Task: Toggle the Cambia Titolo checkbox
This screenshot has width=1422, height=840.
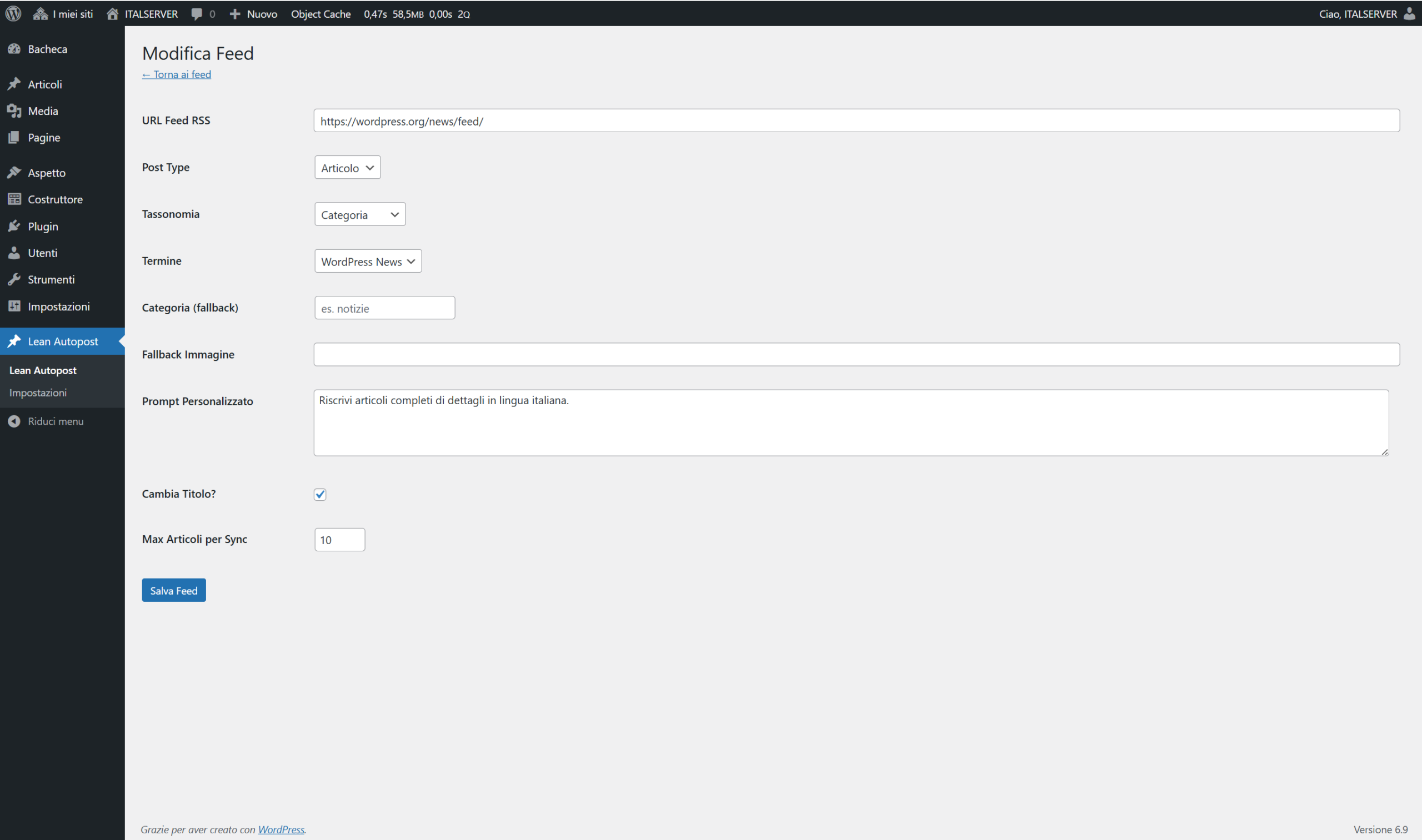Action: [320, 494]
